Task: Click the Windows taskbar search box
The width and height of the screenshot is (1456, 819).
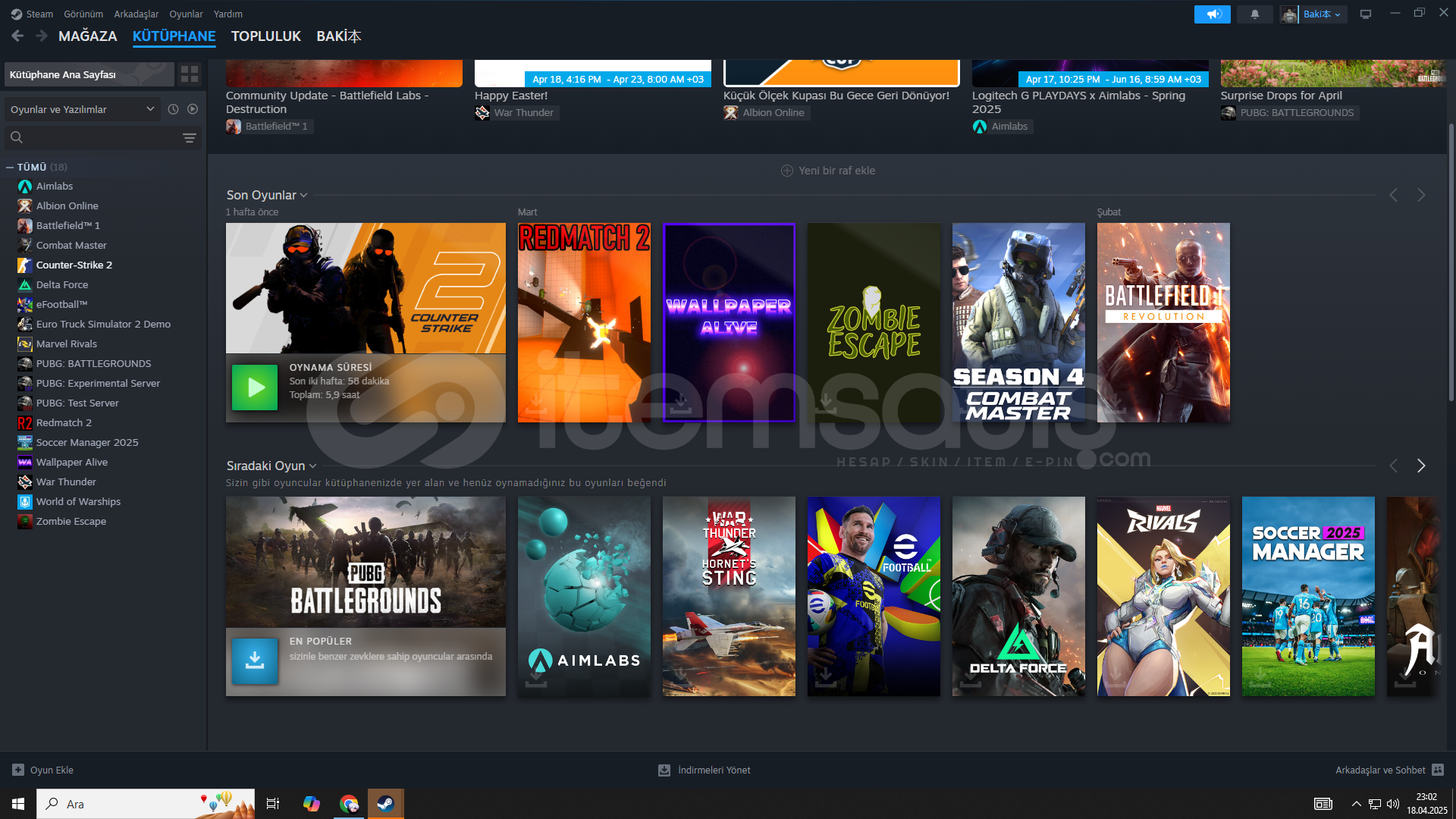Action: click(146, 804)
